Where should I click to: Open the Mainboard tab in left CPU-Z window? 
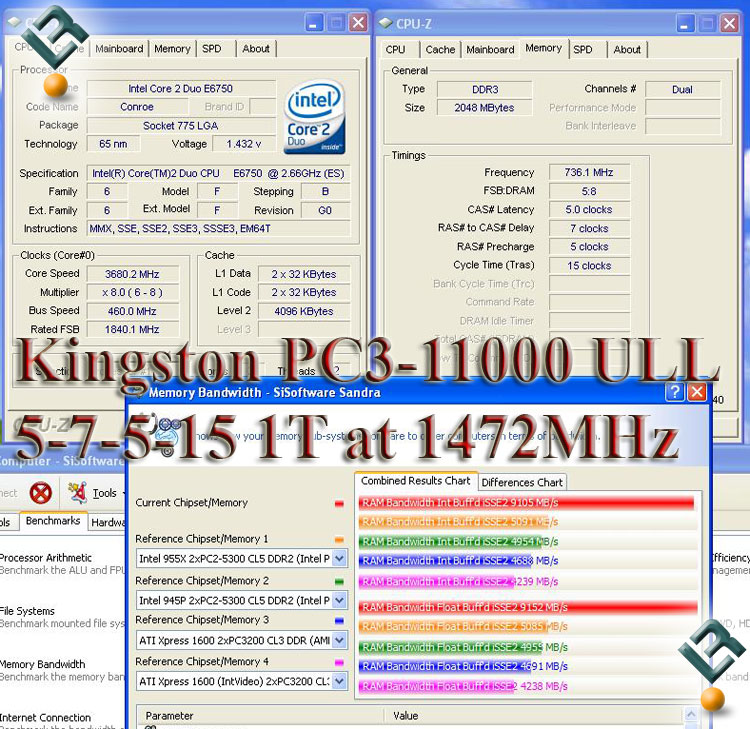pyautogui.click(x=119, y=49)
